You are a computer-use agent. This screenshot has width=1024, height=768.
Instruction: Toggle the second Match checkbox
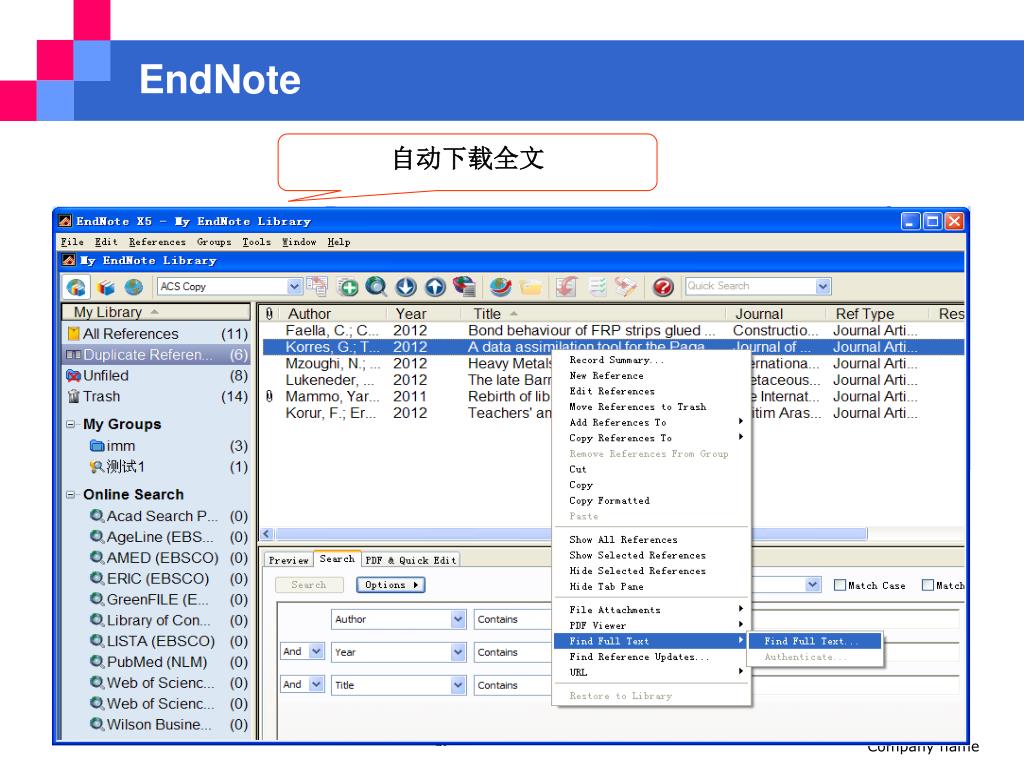point(927,585)
